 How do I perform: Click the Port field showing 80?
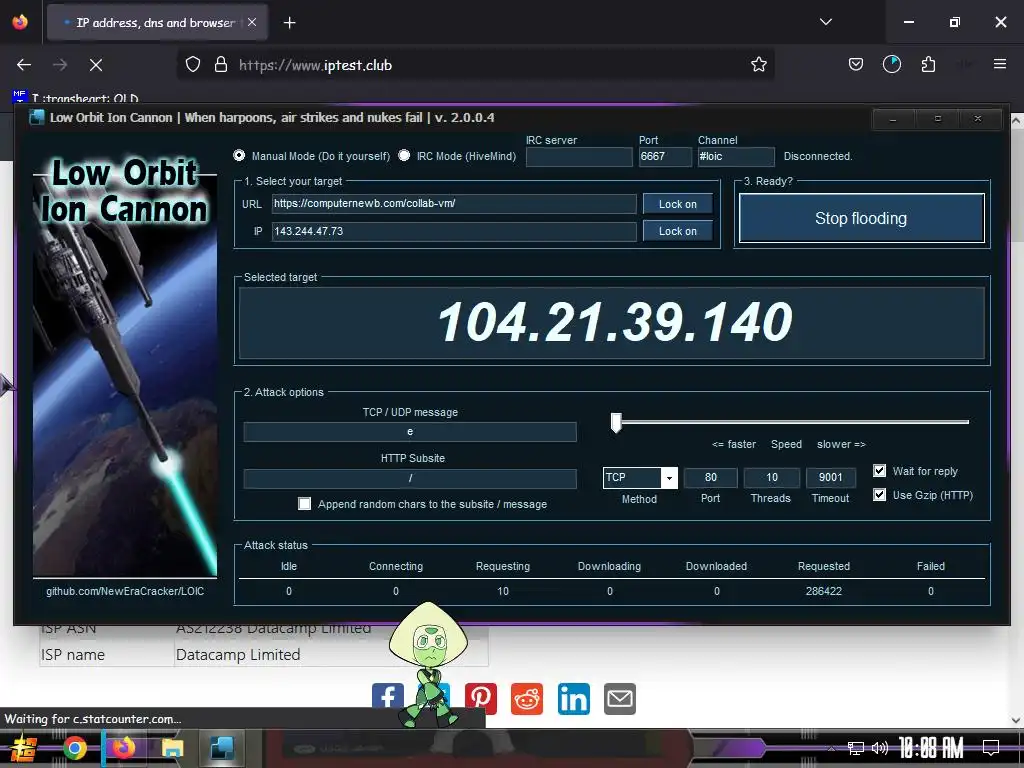coord(711,477)
